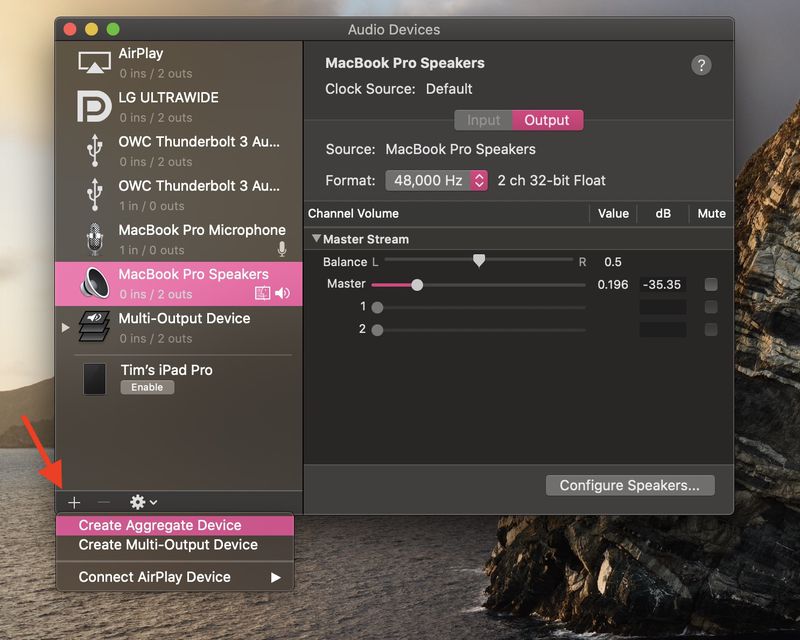
Task: Toggle Mute checkbox for Master channel
Action: click(711, 284)
